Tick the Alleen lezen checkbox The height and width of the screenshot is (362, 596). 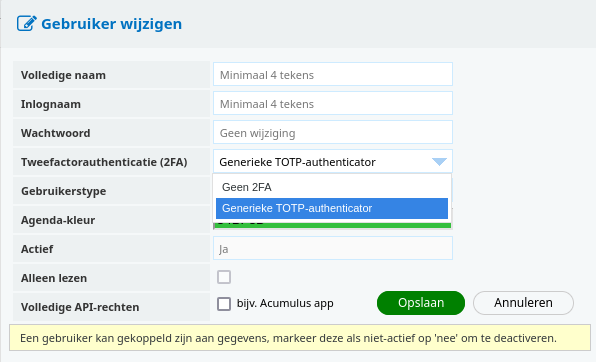[224, 277]
